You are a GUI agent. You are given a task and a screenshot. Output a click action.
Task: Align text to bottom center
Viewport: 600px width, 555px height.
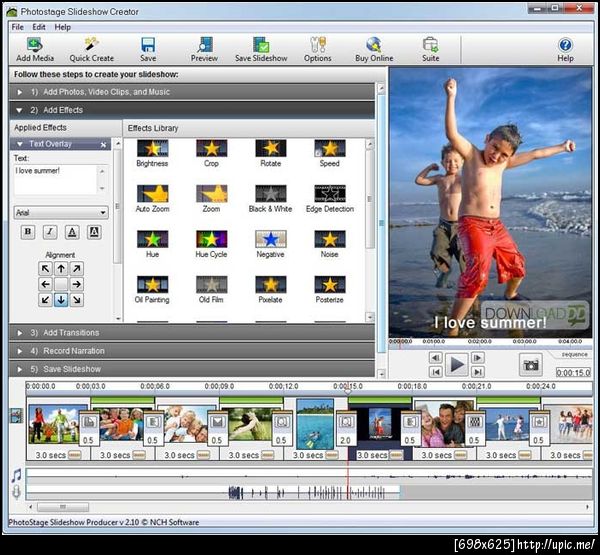tap(61, 300)
